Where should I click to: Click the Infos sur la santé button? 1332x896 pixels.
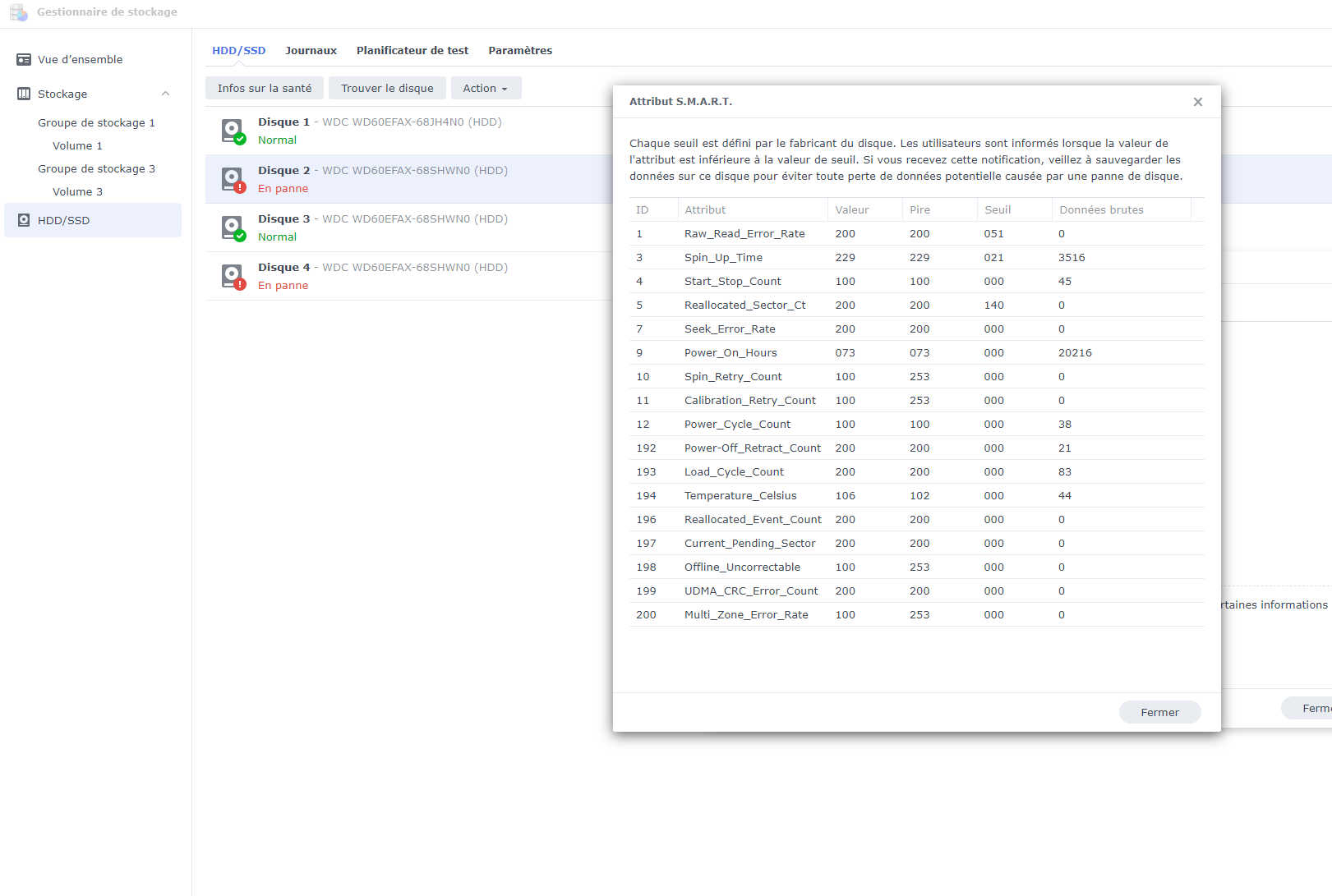pos(264,89)
